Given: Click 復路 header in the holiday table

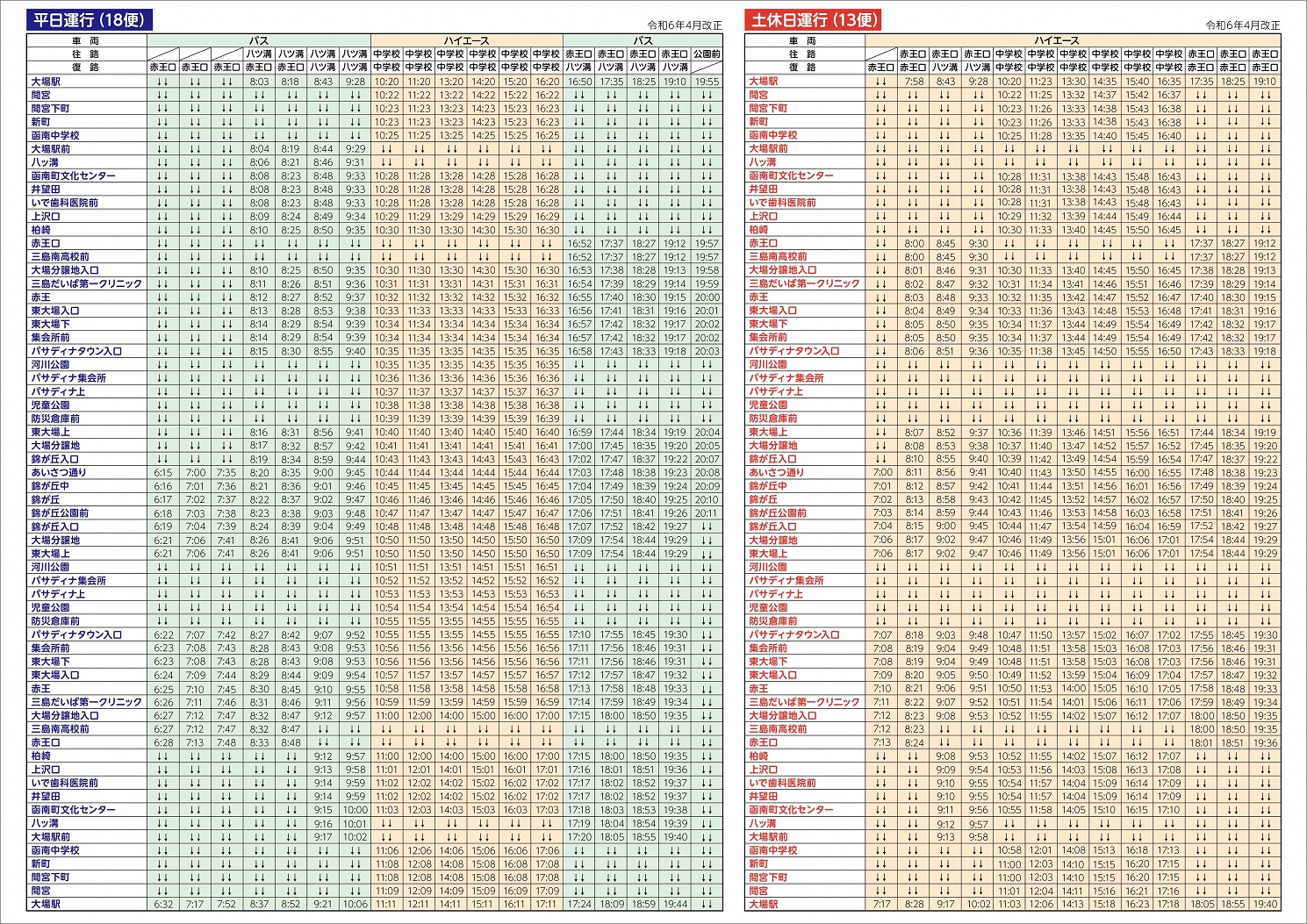Looking at the screenshot, I should click(803, 67).
